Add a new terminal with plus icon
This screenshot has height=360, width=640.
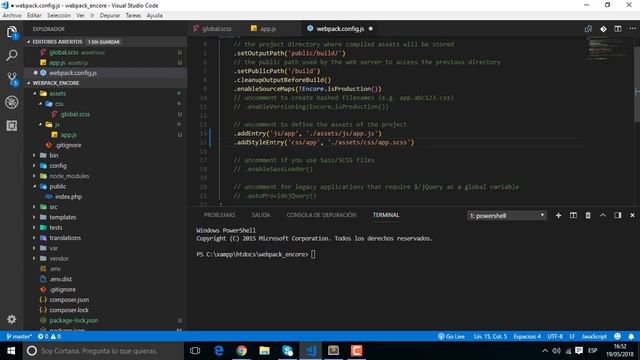pyautogui.click(x=558, y=215)
